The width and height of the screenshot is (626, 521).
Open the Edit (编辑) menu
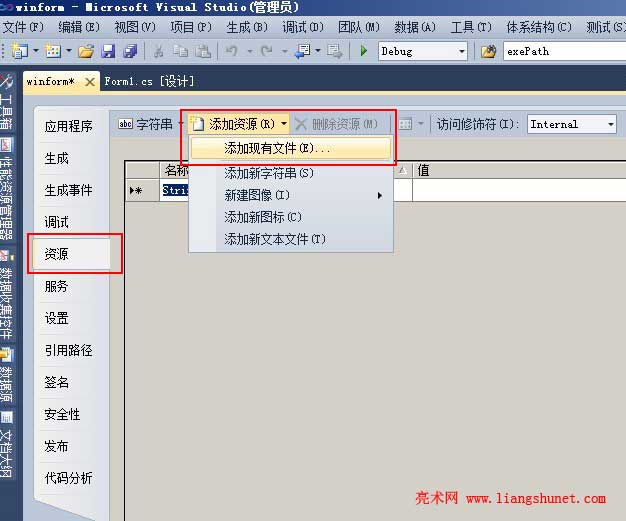tap(79, 27)
